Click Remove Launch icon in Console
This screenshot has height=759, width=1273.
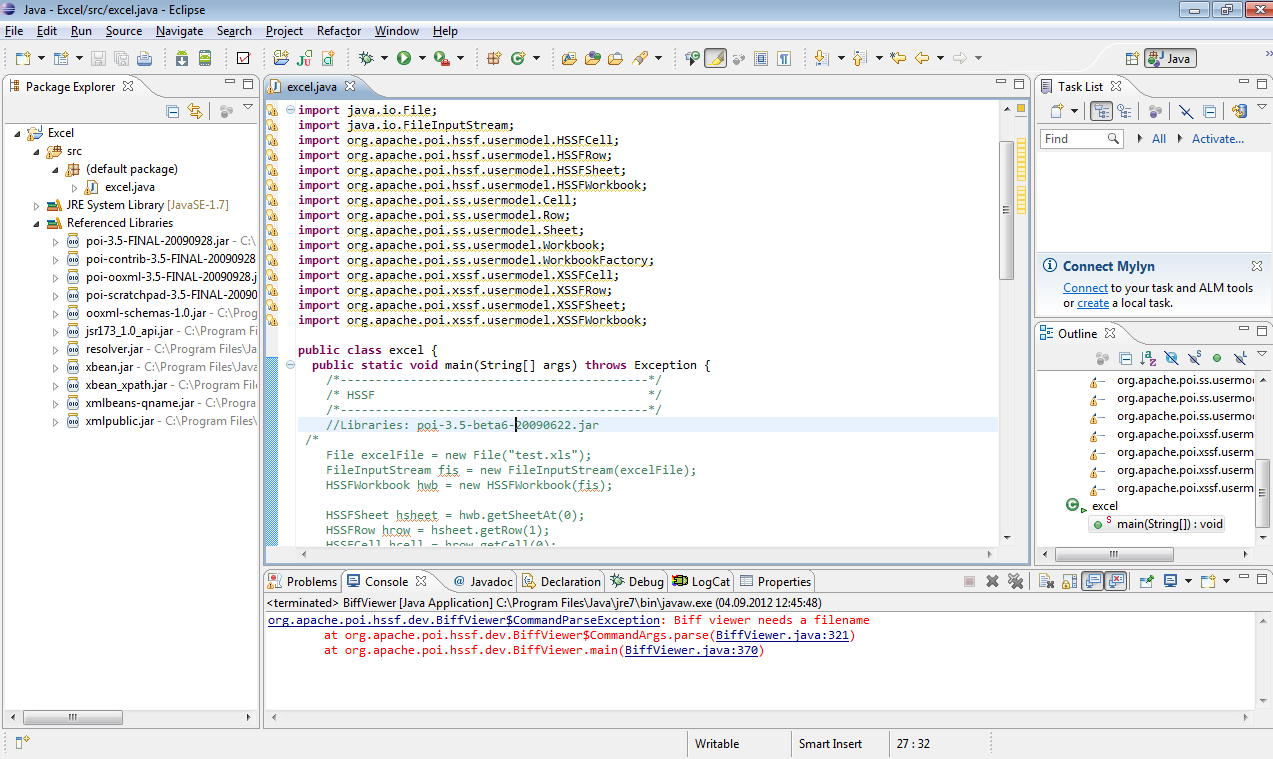pyautogui.click(x=992, y=581)
